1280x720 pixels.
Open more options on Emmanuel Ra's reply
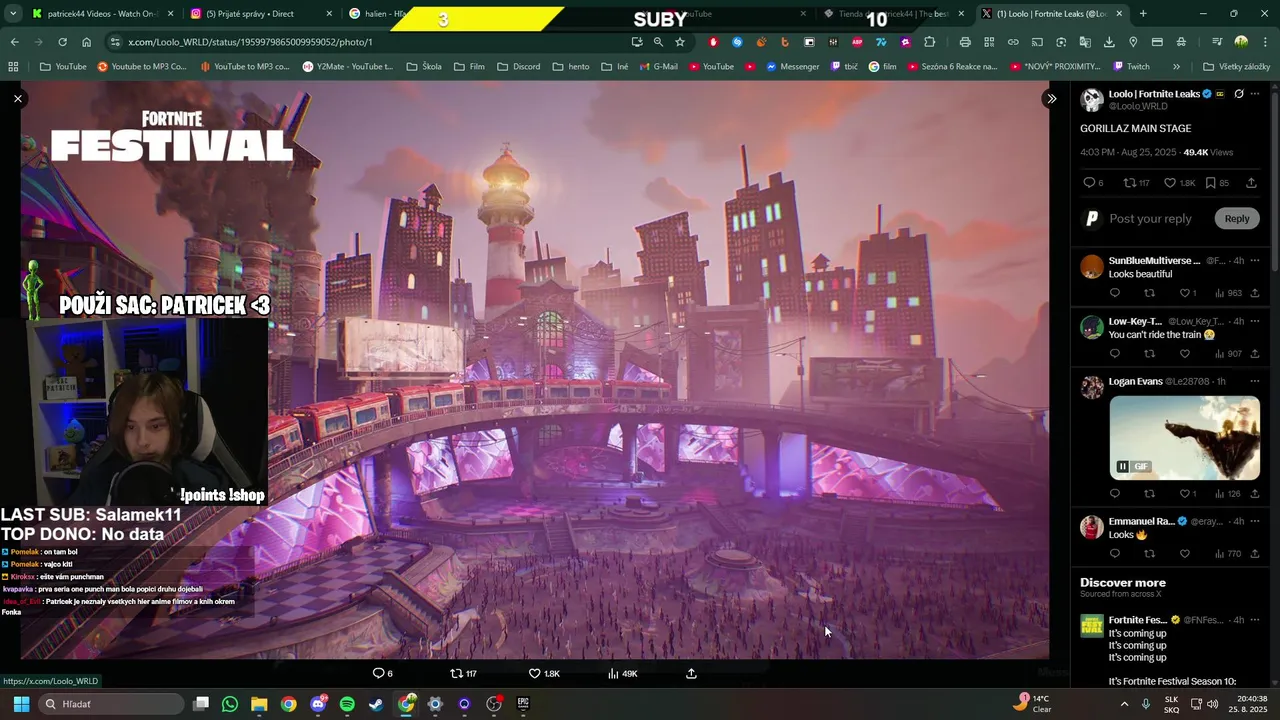[1255, 521]
